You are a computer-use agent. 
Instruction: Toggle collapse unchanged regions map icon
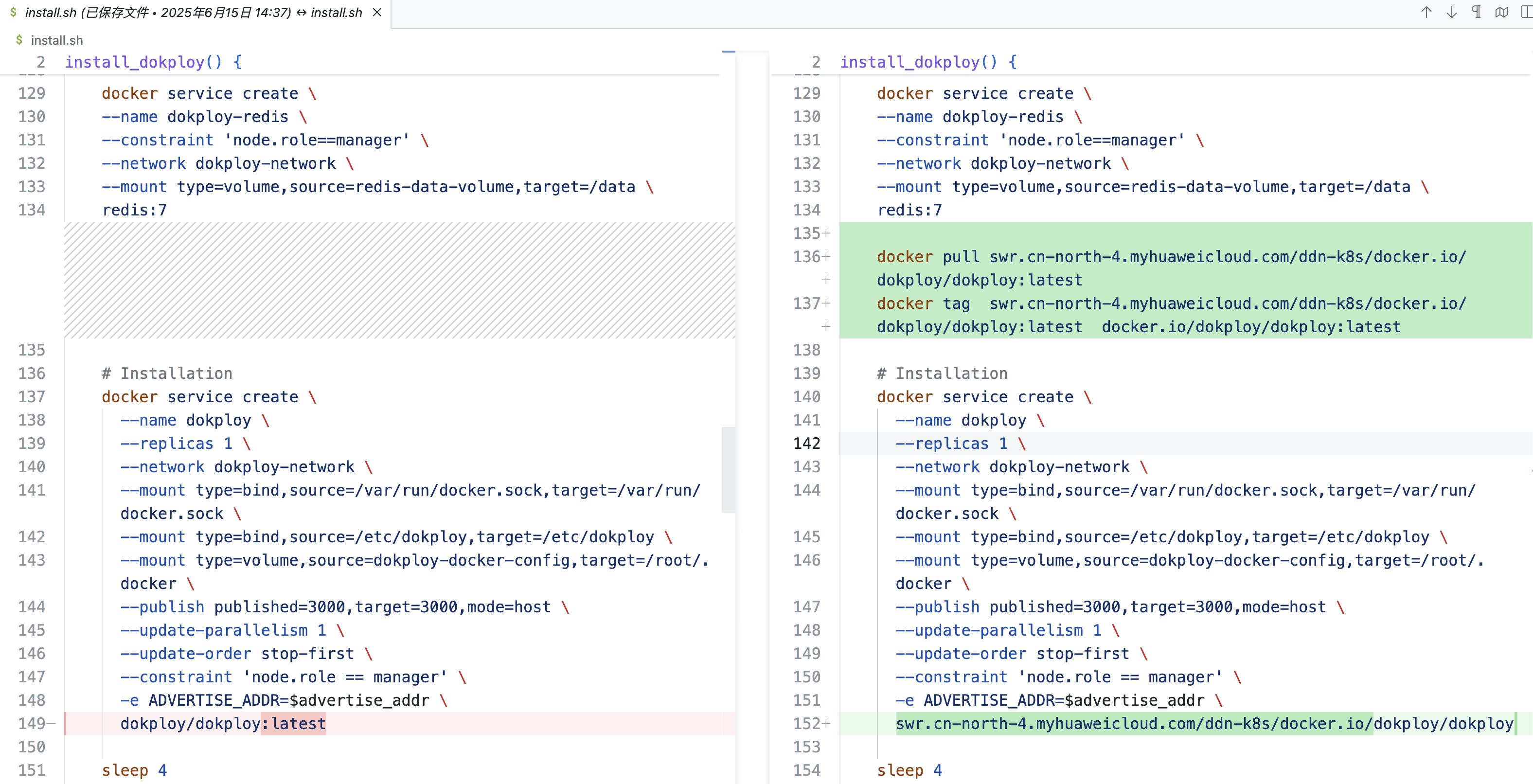pyautogui.click(x=1501, y=13)
